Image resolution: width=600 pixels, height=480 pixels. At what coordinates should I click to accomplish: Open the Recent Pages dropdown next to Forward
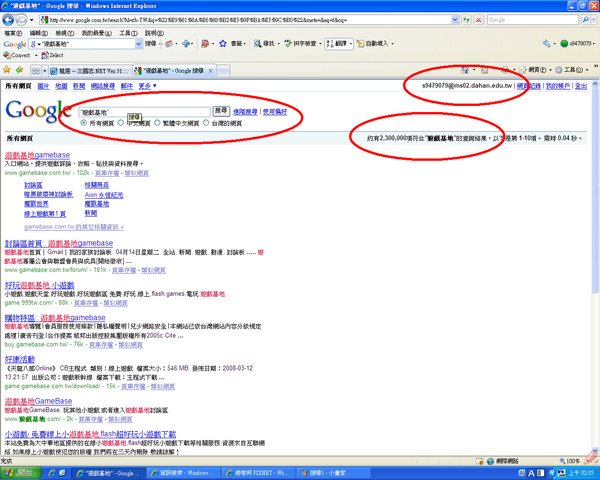pos(31,20)
